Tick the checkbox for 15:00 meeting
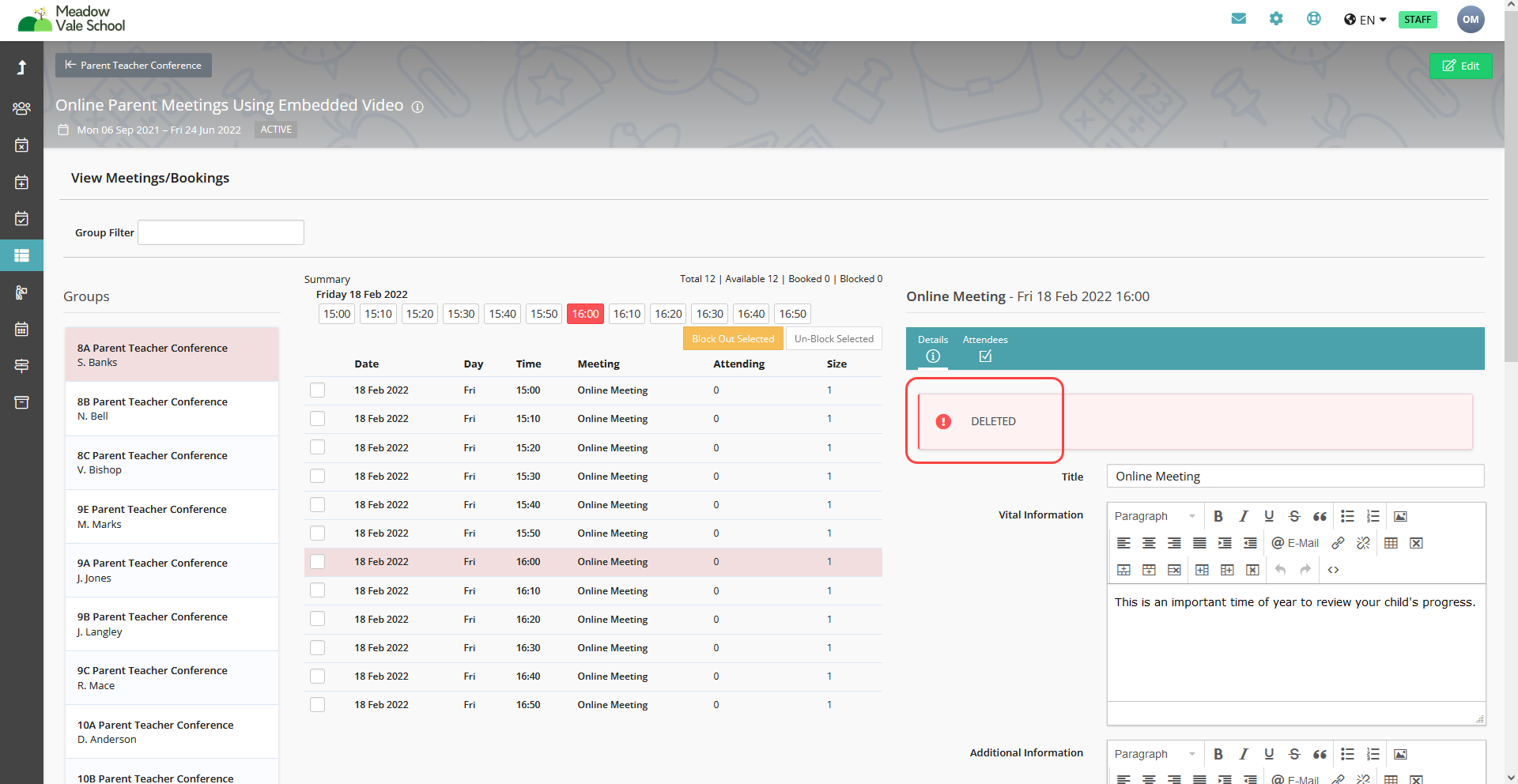The width and height of the screenshot is (1518, 784). [318, 390]
